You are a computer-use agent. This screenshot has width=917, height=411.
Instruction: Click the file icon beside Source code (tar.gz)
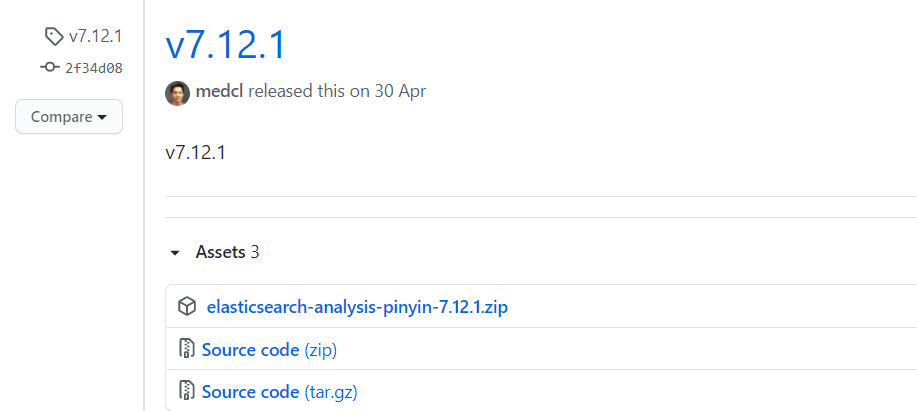(187, 391)
